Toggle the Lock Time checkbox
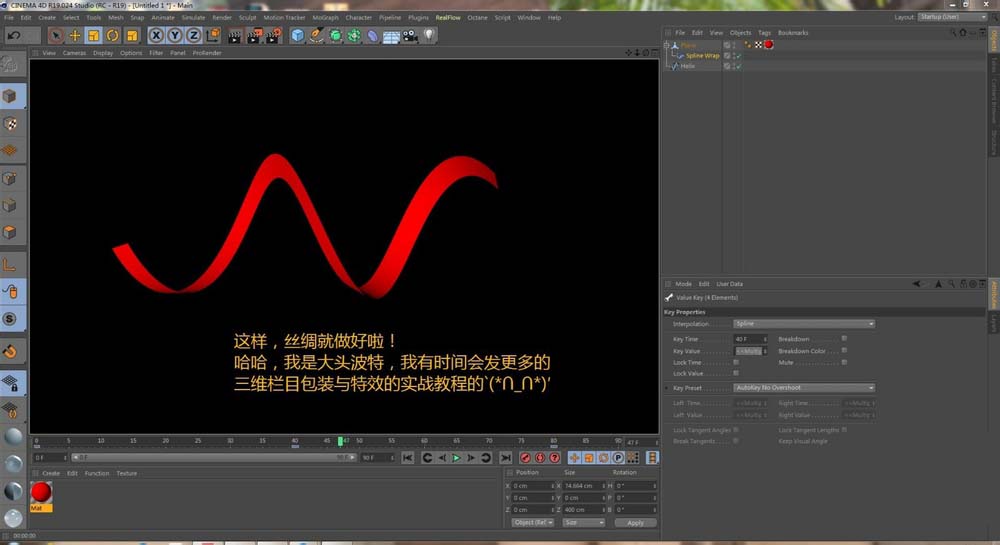This screenshot has height=545, width=1000. pyautogui.click(x=736, y=362)
